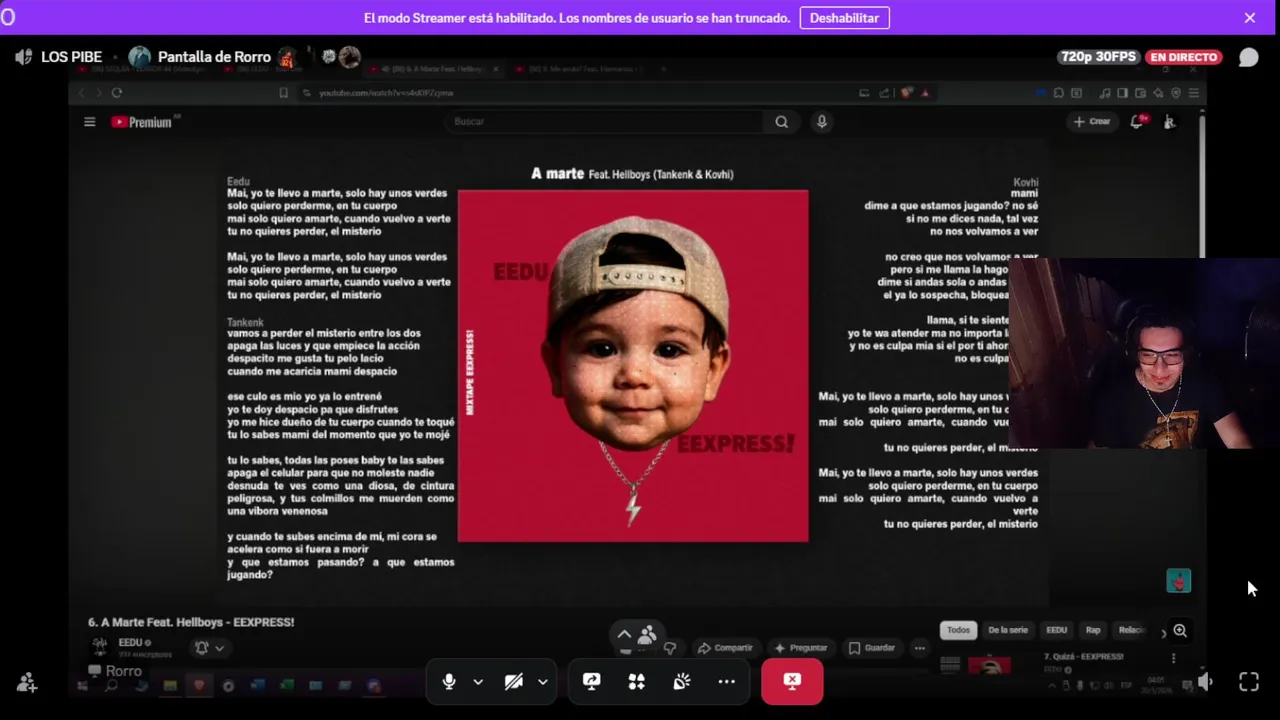Viewport: 1280px width, 720px height.
Task: Click the red disconnect call button
Action: point(792,681)
